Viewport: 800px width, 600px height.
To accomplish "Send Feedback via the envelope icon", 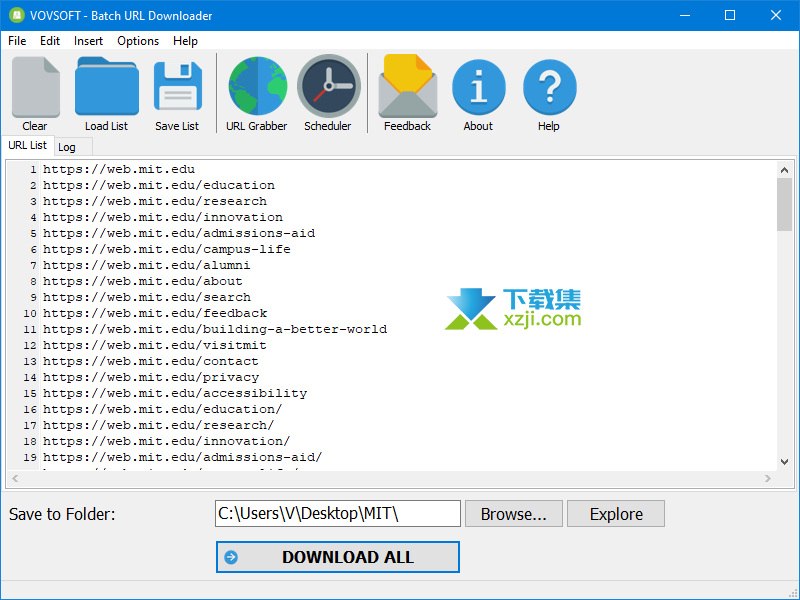I will click(x=408, y=86).
